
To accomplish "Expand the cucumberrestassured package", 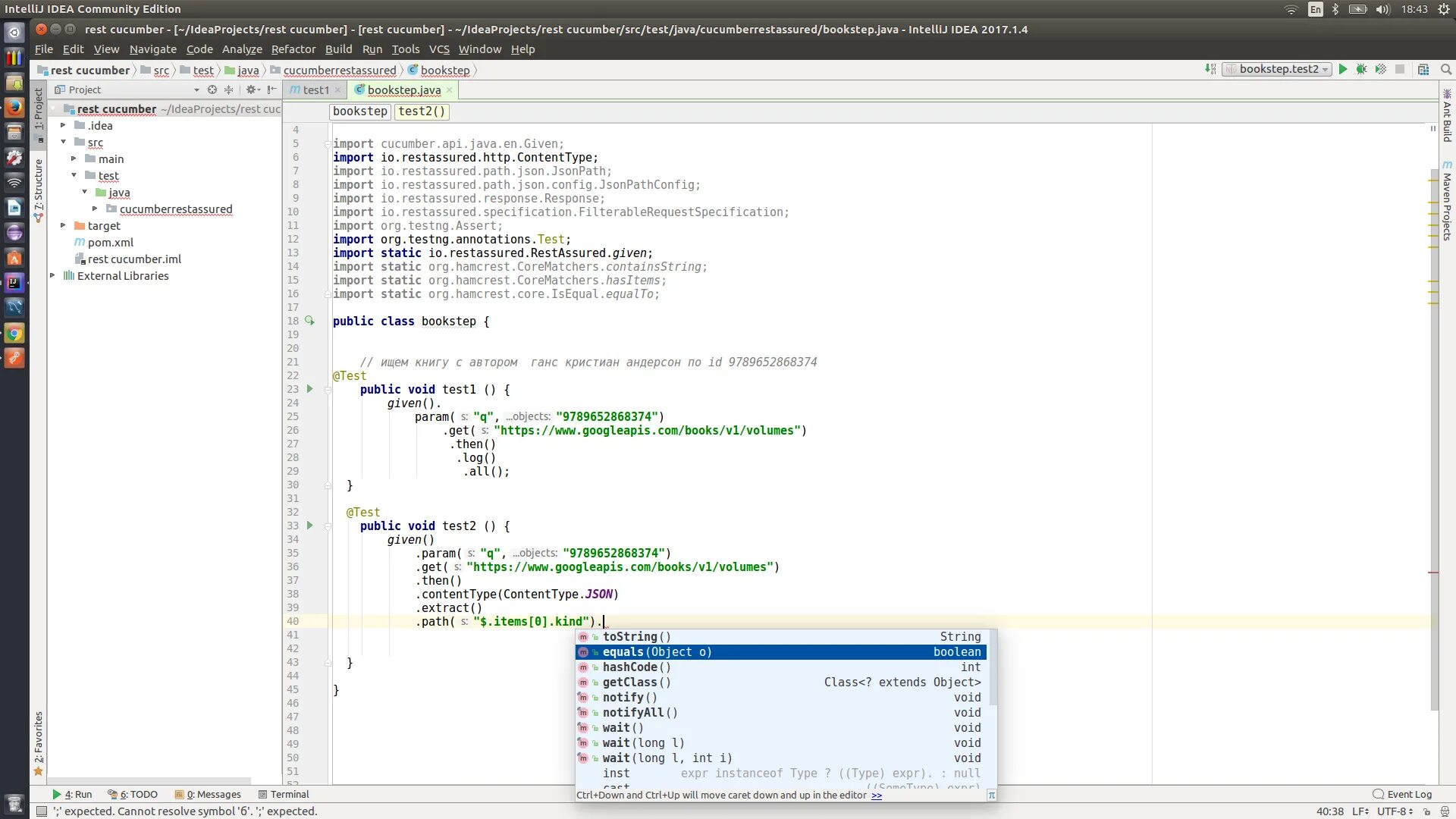I will [x=95, y=209].
